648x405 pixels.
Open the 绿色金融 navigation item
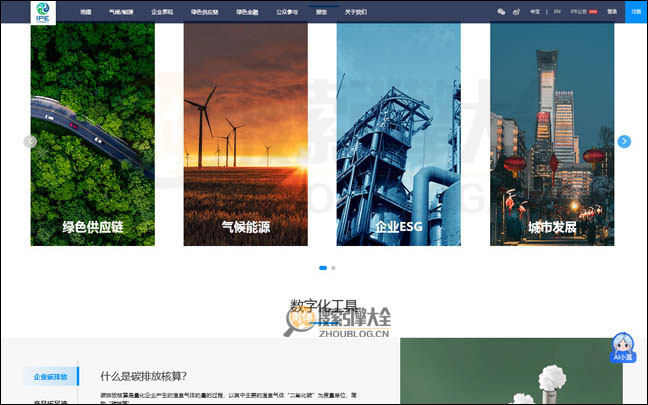pos(247,12)
